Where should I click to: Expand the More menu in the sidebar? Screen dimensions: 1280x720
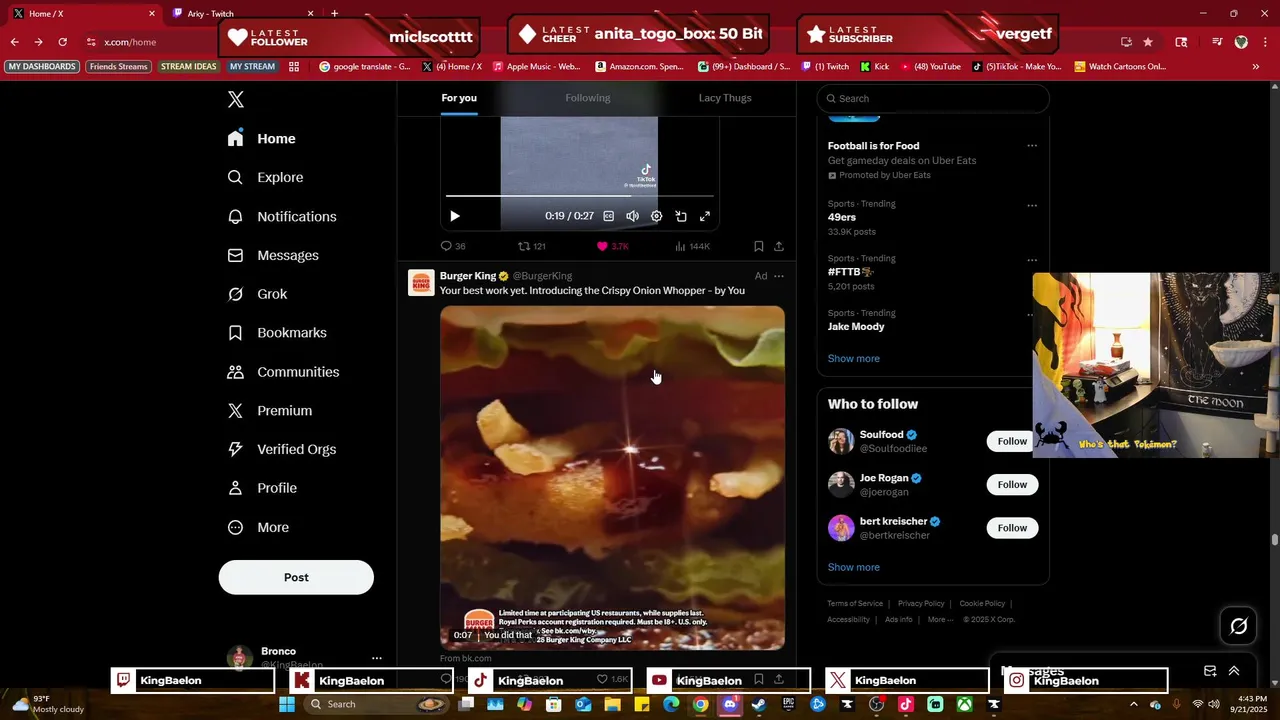coord(258,527)
